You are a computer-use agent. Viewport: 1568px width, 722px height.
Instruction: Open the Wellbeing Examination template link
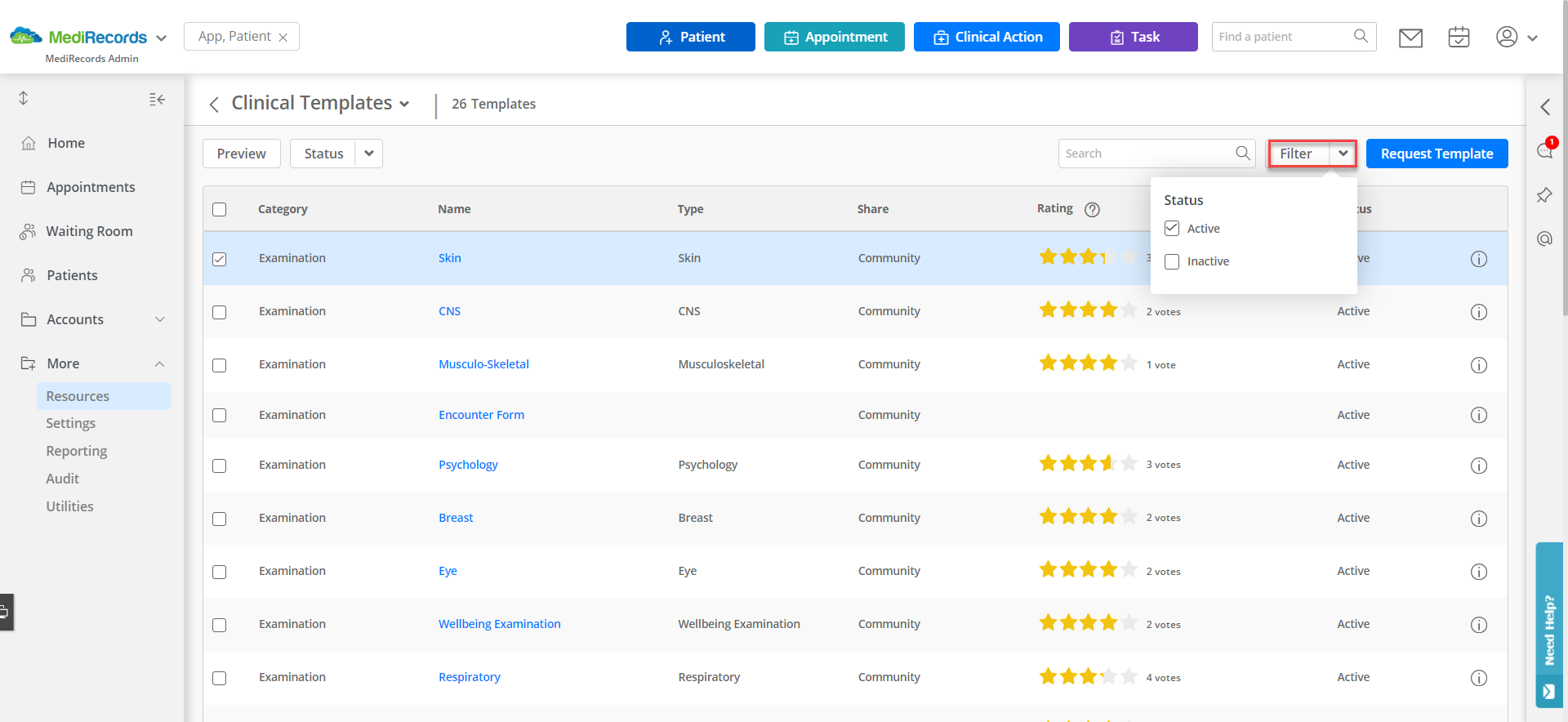pyautogui.click(x=500, y=624)
